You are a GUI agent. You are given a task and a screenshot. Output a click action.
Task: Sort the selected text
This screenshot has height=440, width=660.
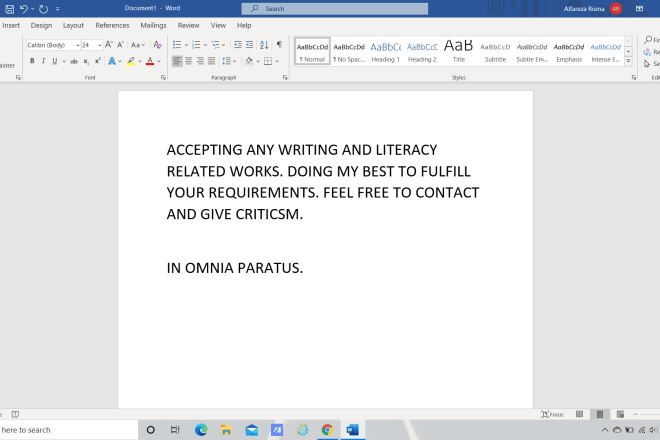264,44
